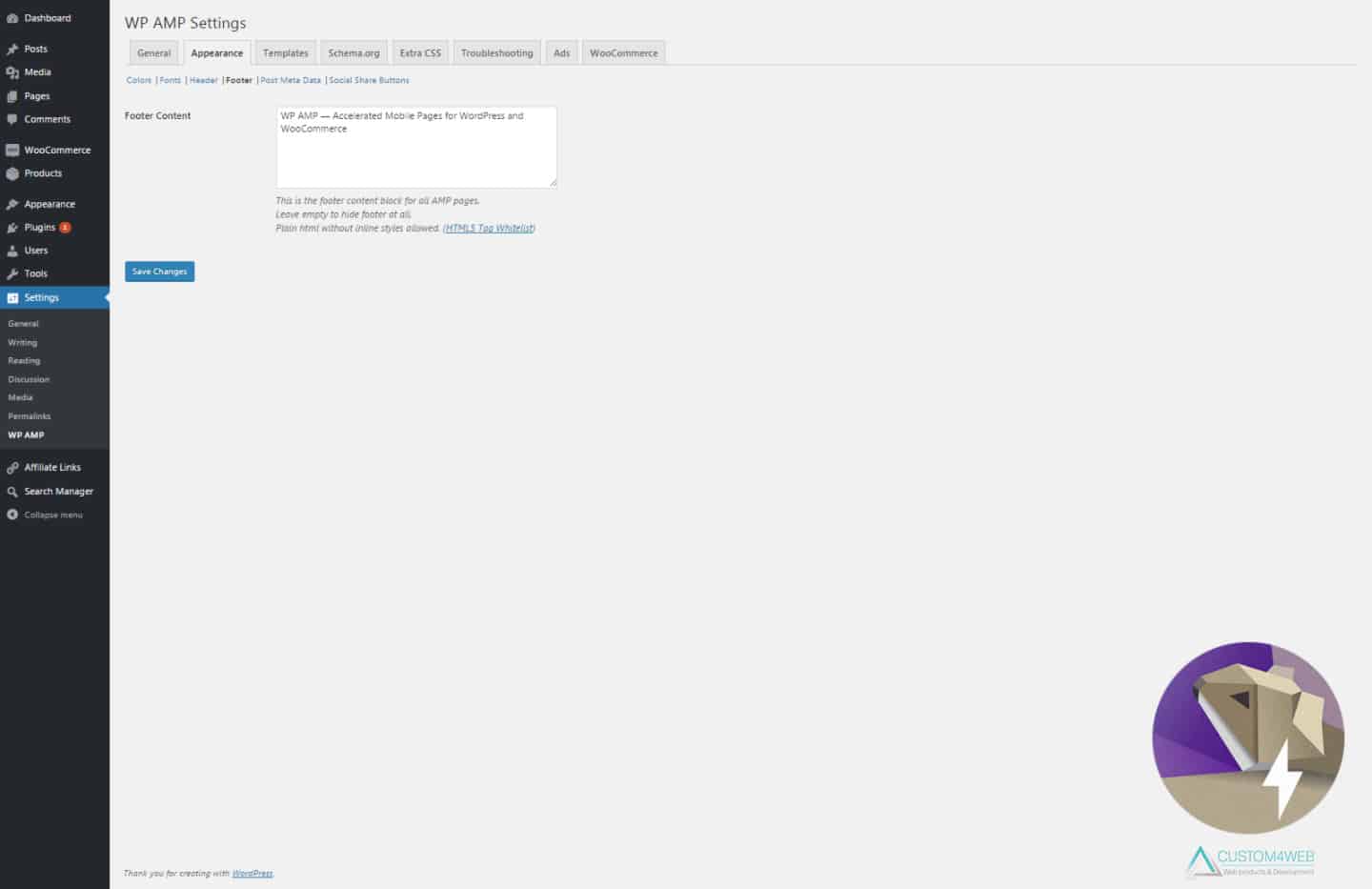Open the Social Share Buttons subsection

[369, 80]
